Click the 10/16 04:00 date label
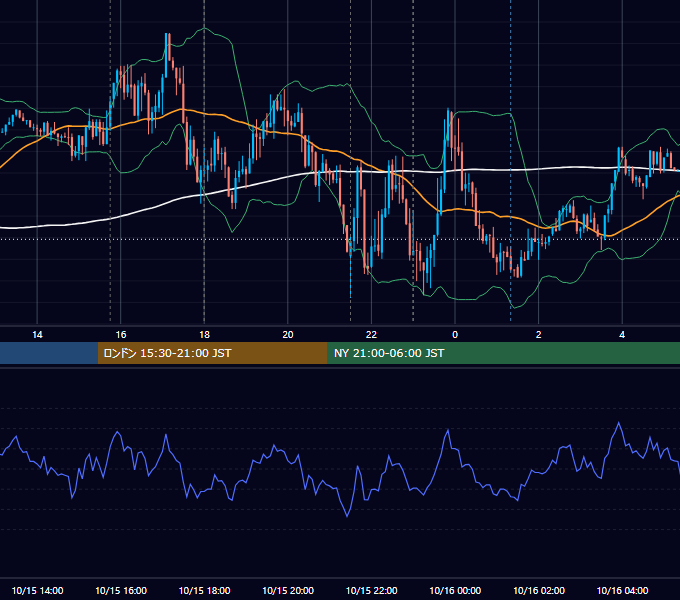Viewport: 680px width, 600px height. [x=622, y=590]
